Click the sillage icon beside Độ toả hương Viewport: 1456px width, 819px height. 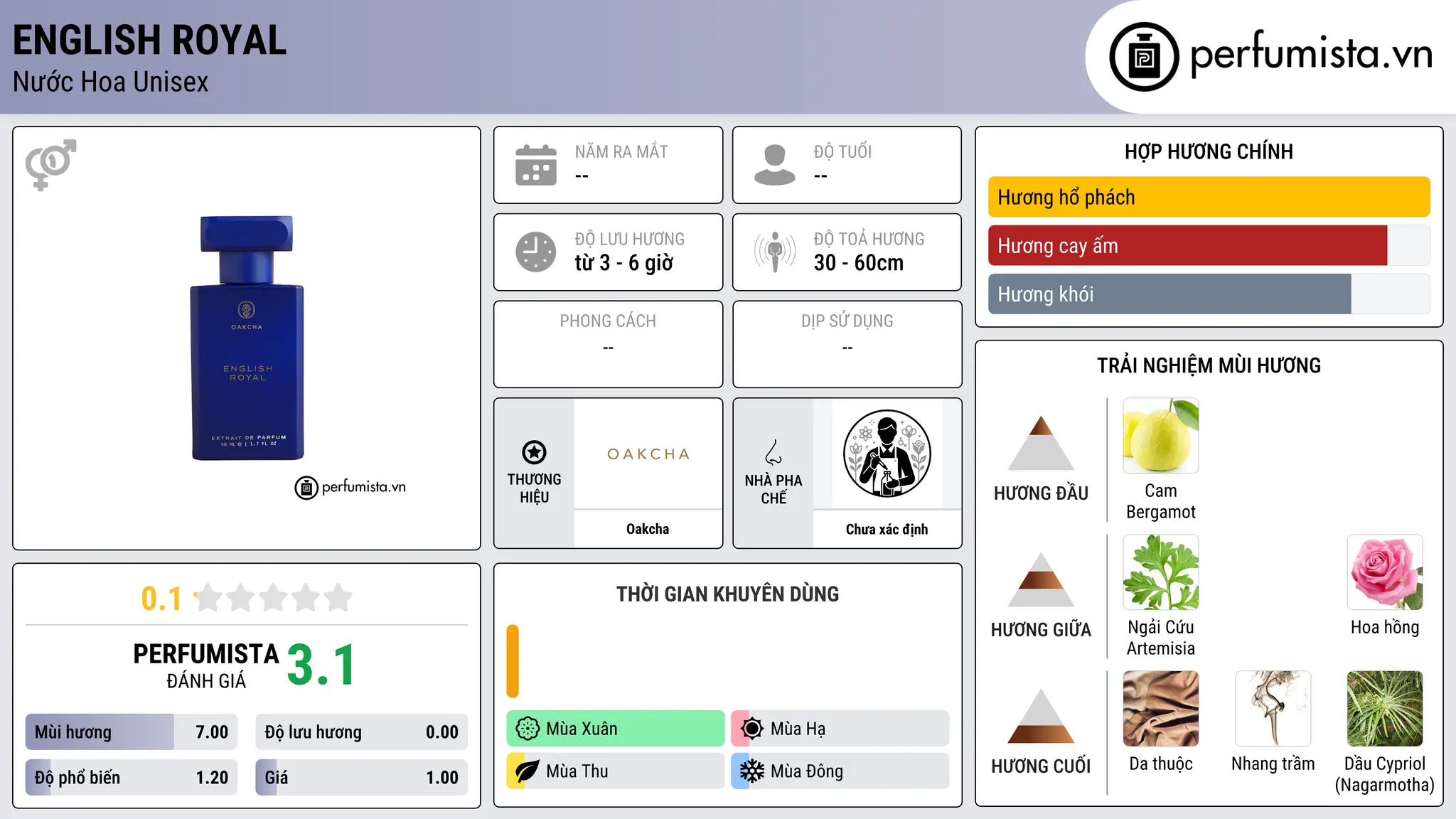coord(775,252)
